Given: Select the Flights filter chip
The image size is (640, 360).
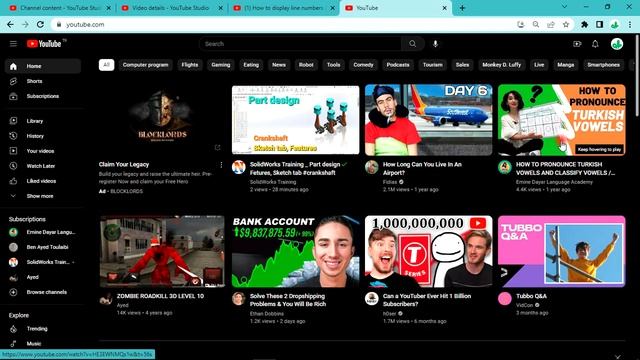Looking at the screenshot, I should [190, 65].
